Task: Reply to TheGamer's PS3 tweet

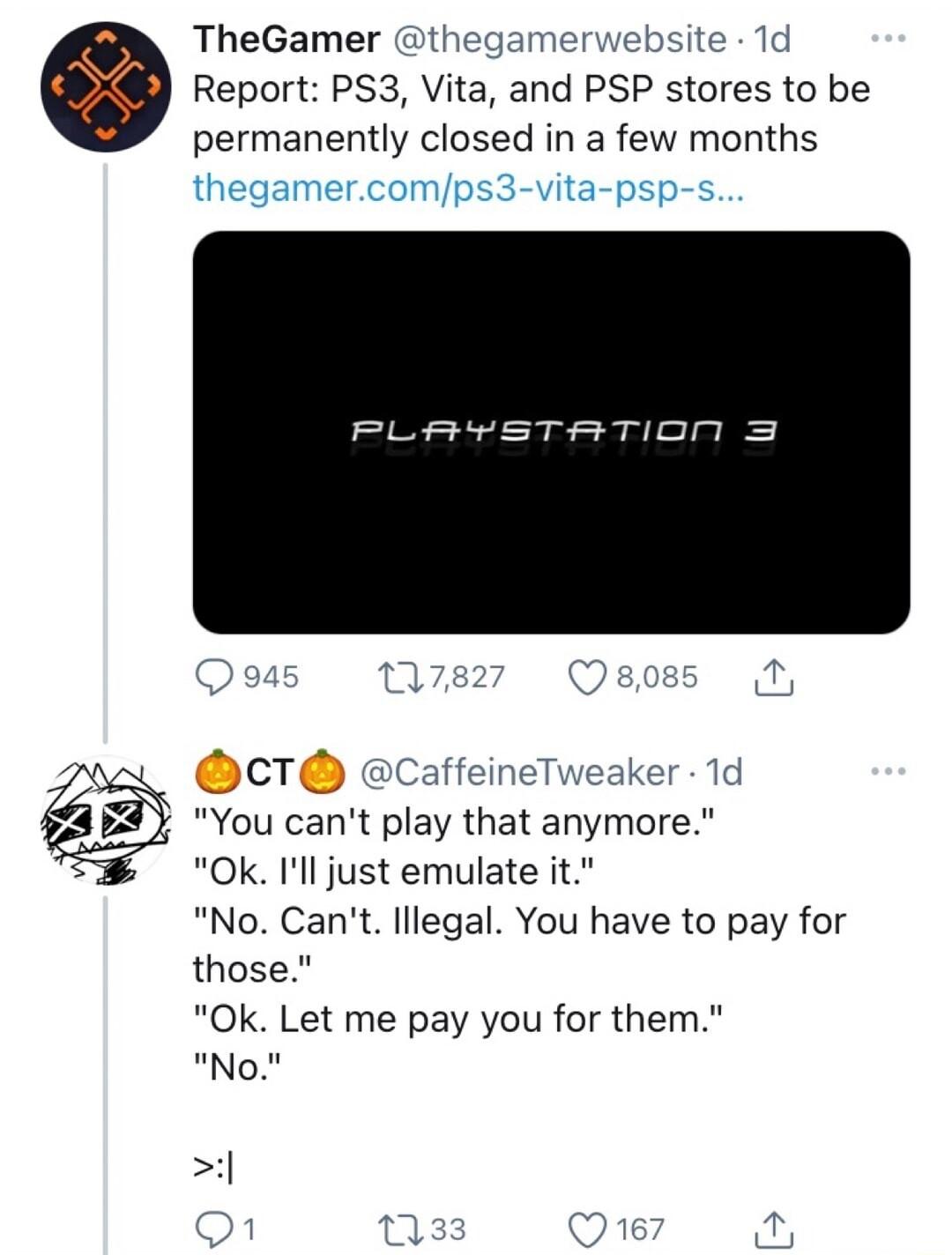Action: (x=212, y=677)
